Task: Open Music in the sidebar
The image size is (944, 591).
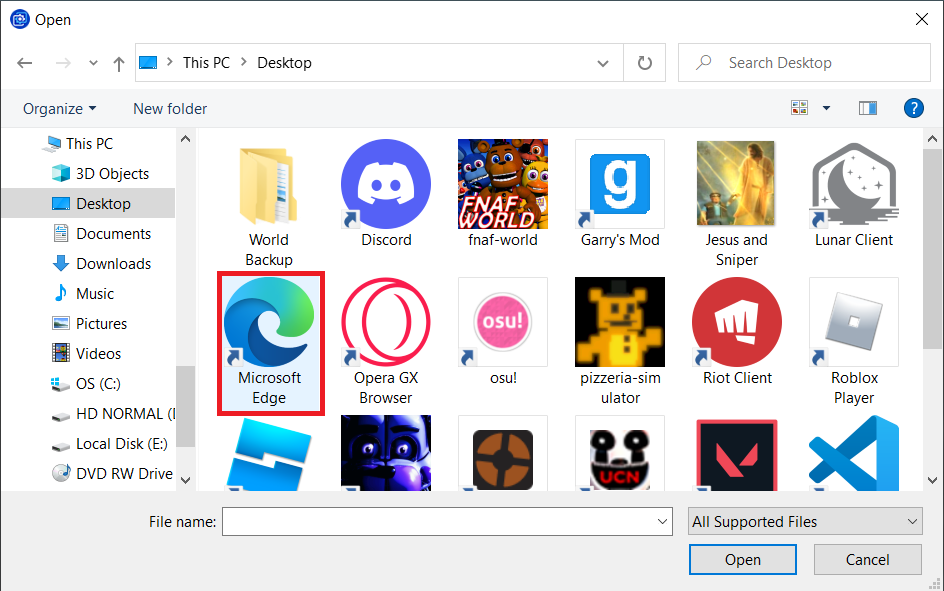Action: (84, 294)
